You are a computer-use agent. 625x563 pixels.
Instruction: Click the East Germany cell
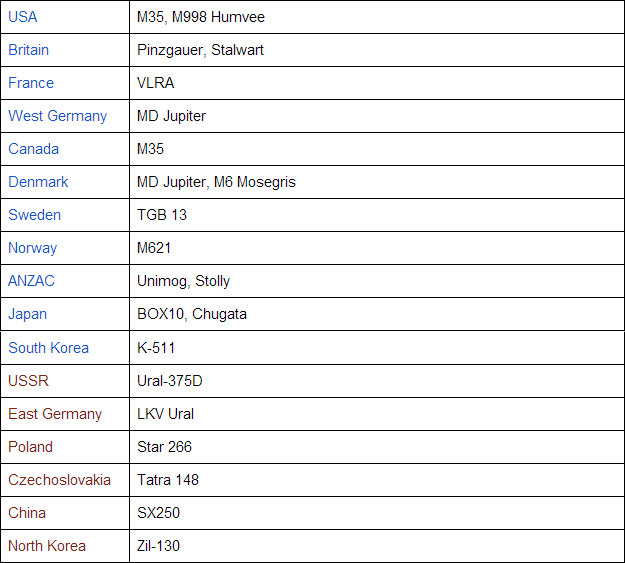[65, 414]
